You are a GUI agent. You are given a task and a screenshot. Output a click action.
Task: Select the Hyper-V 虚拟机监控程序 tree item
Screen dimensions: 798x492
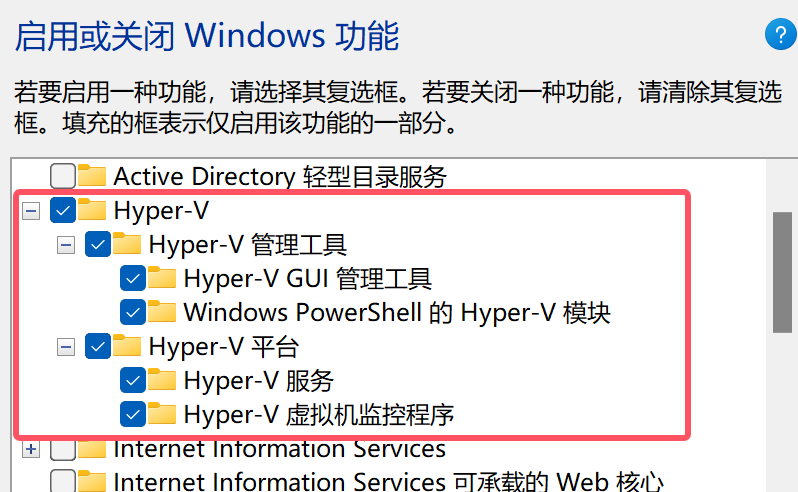[x=320, y=414]
